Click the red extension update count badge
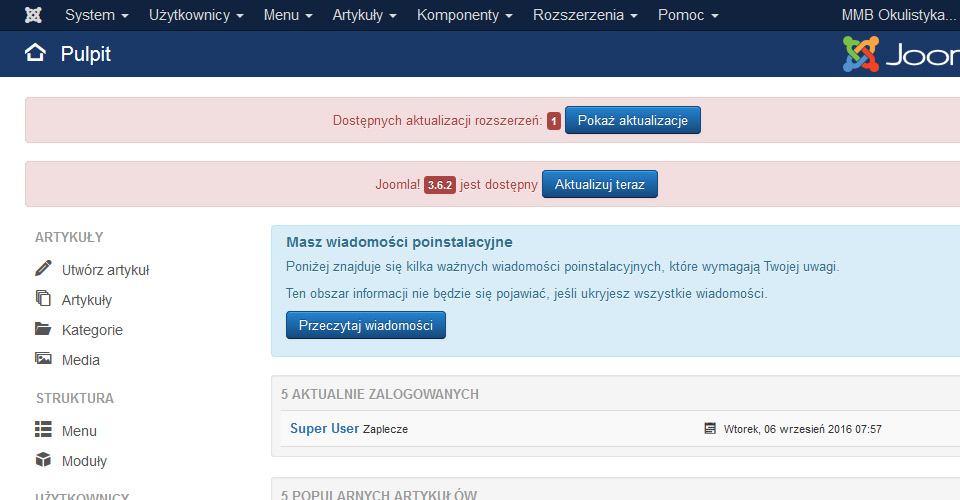 tap(553, 121)
